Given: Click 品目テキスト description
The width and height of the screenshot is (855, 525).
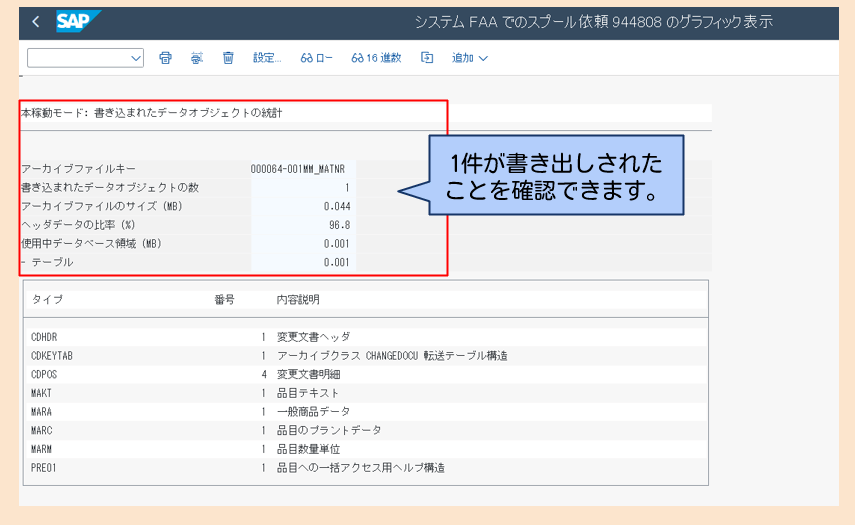Looking at the screenshot, I should click(308, 393).
